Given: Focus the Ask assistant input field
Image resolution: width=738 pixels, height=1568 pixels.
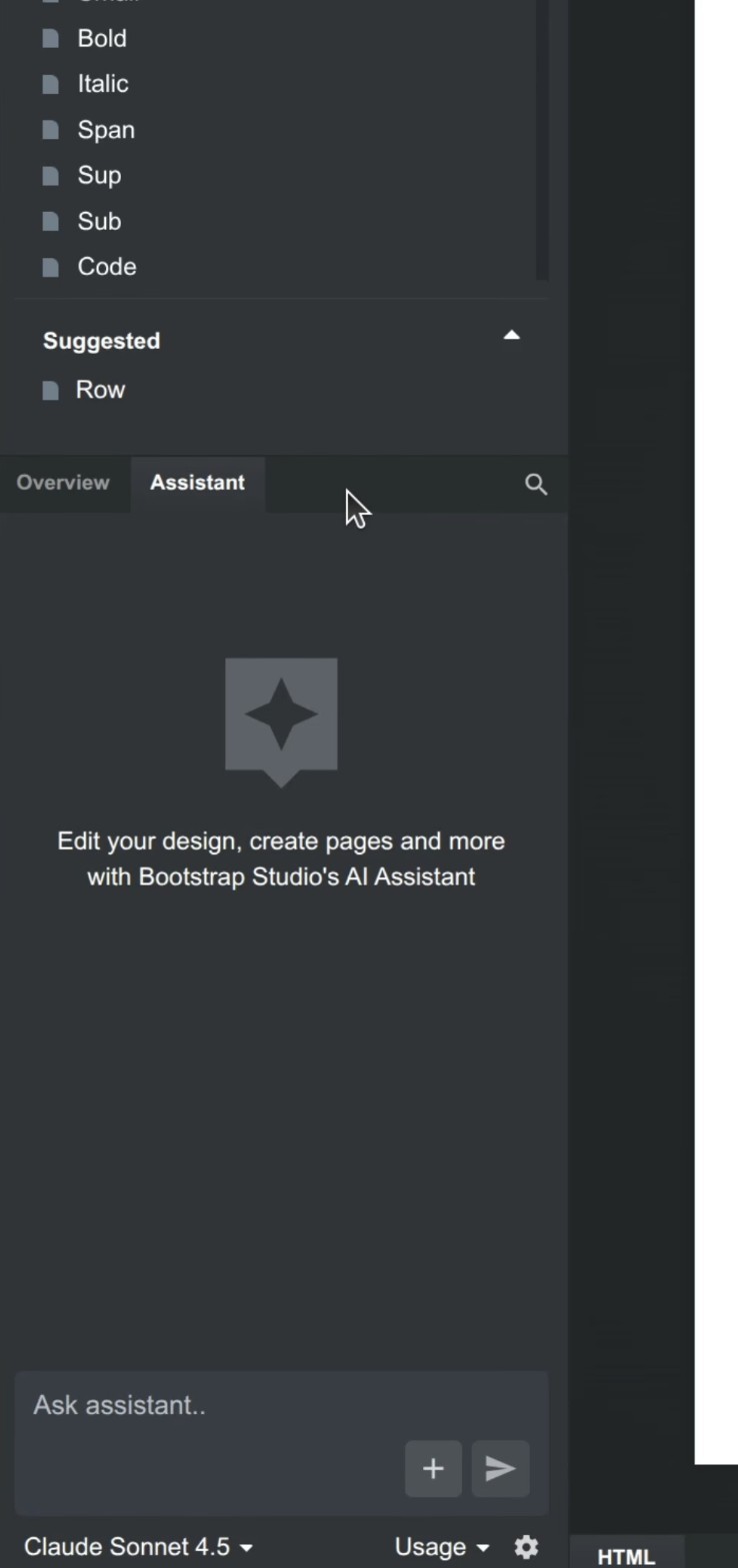Looking at the screenshot, I should pos(210,1406).
